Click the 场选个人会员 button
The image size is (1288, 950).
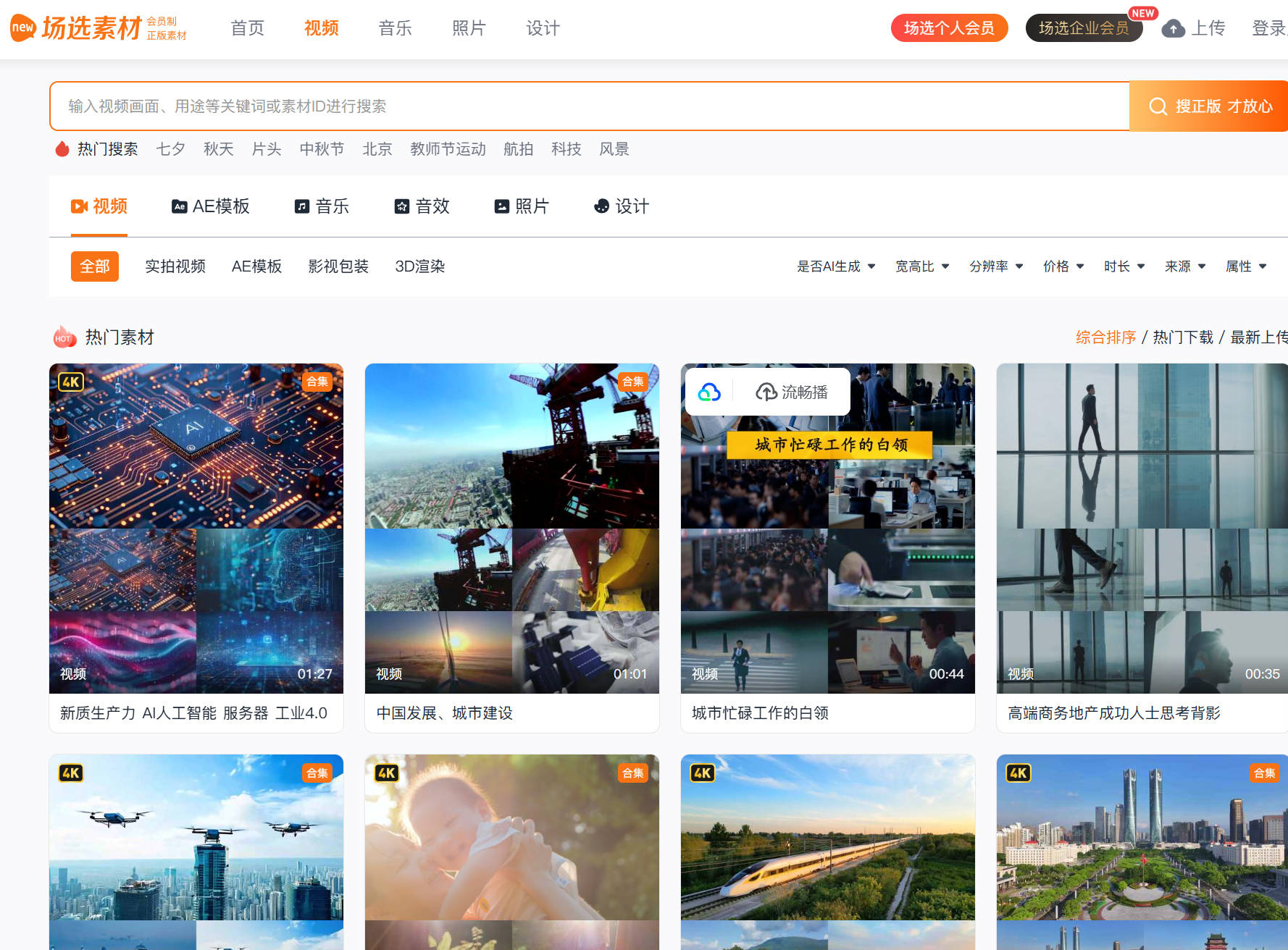click(x=949, y=28)
